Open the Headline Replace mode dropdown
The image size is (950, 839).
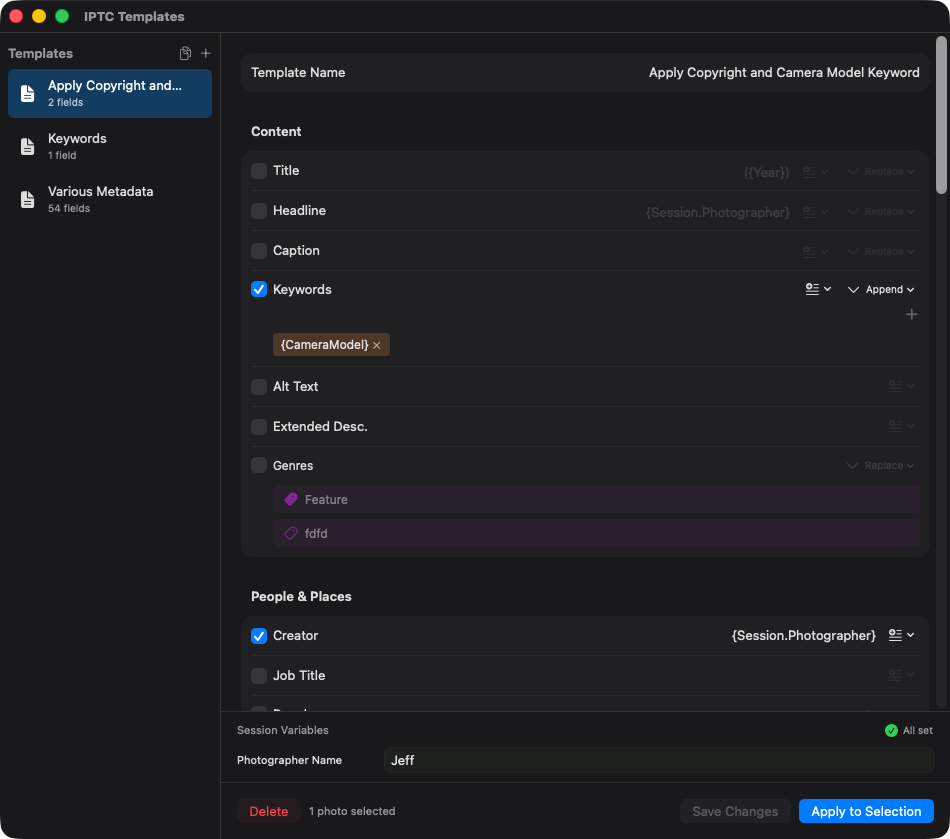881,211
